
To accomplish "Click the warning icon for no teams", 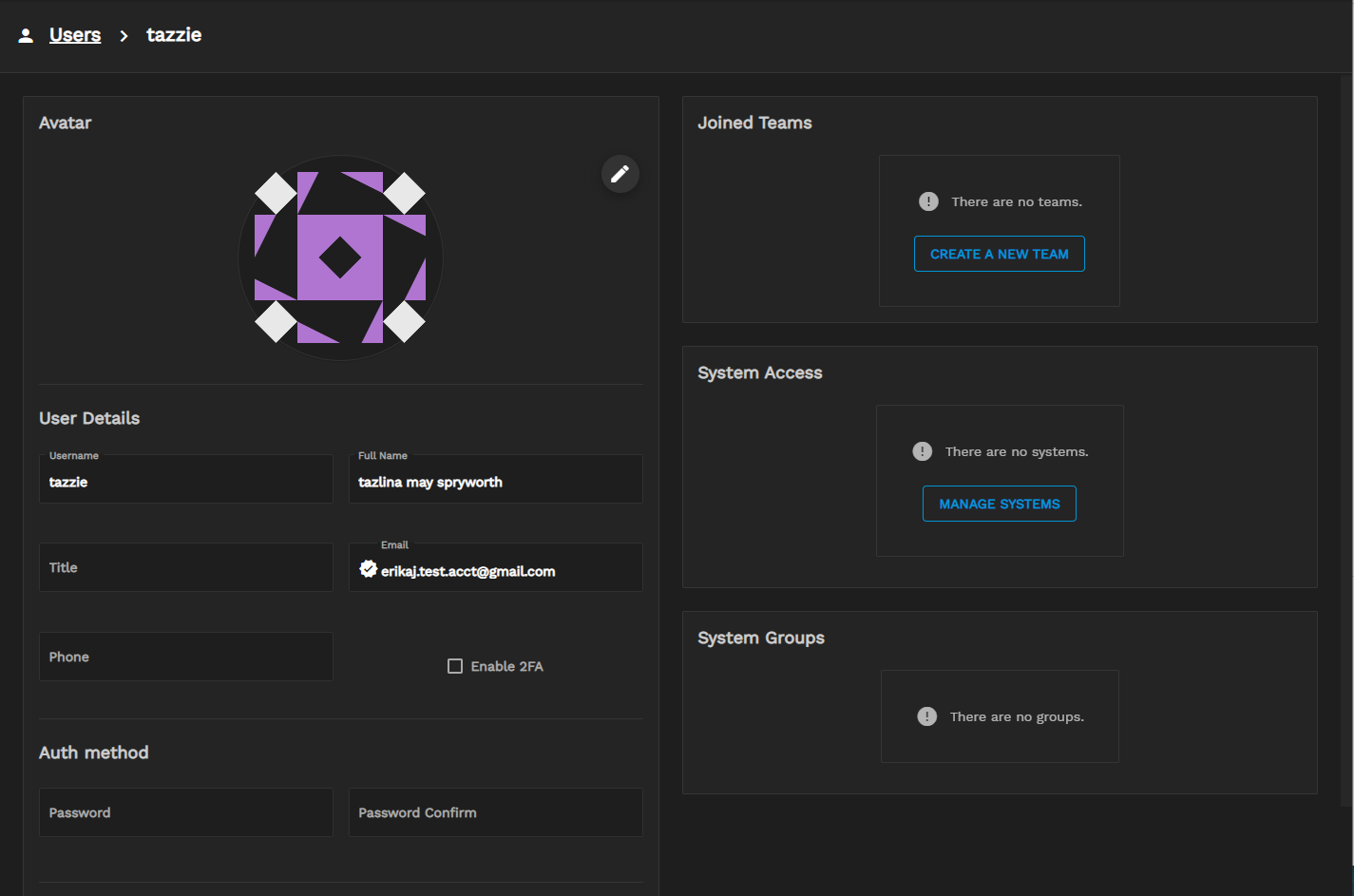I will pyautogui.click(x=928, y=201).
